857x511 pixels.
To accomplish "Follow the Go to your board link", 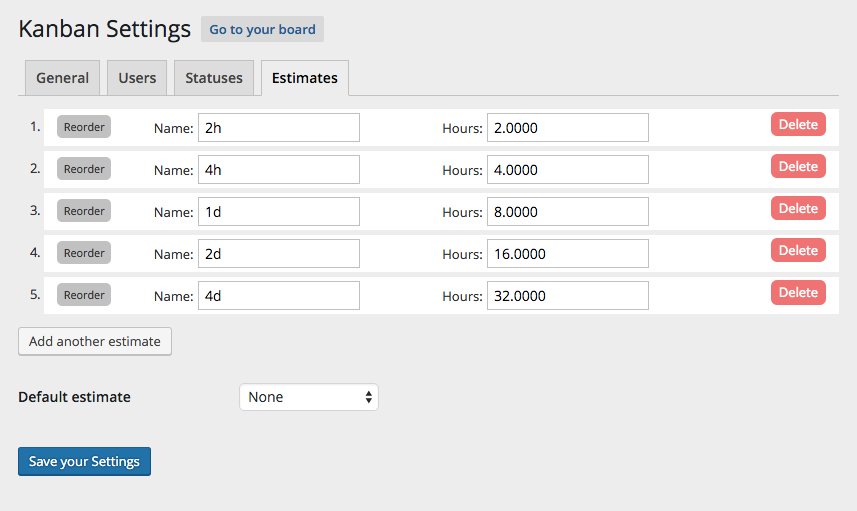I will (x=262, y=29).
